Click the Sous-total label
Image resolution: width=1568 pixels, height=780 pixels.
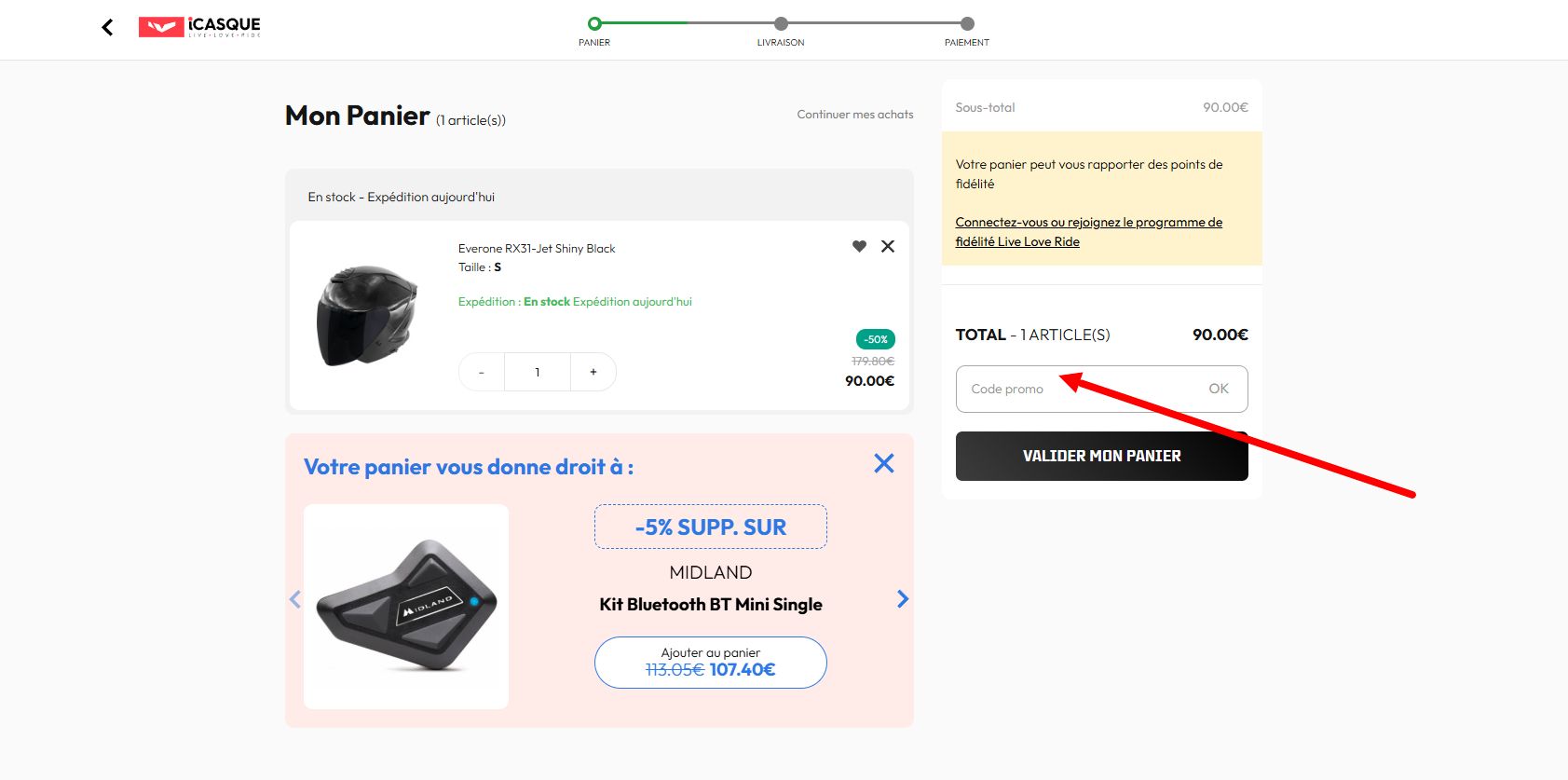pos(985,107)
